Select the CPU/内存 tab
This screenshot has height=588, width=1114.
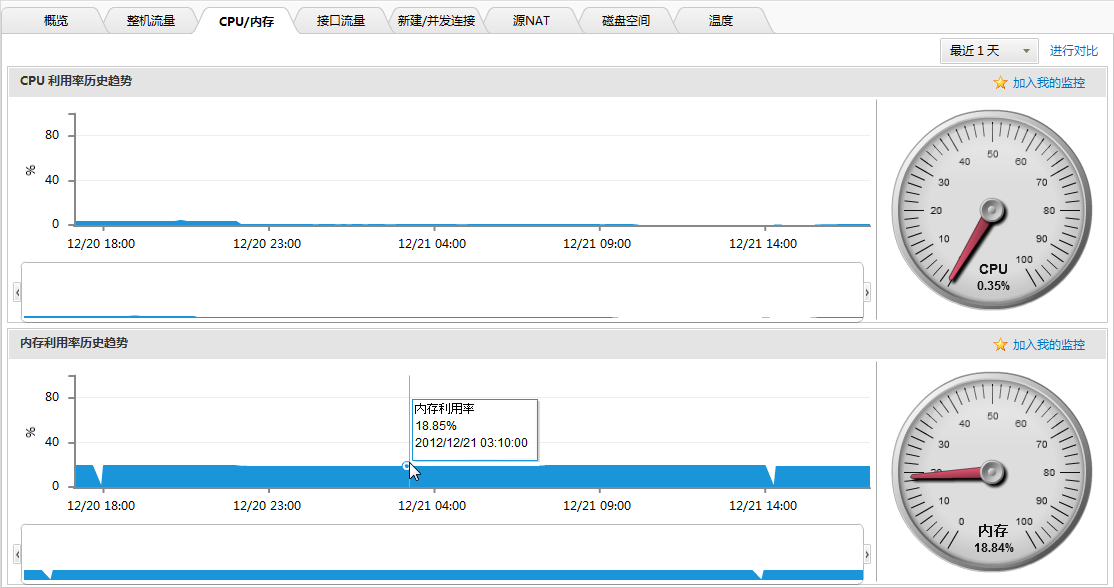(247, 21)
